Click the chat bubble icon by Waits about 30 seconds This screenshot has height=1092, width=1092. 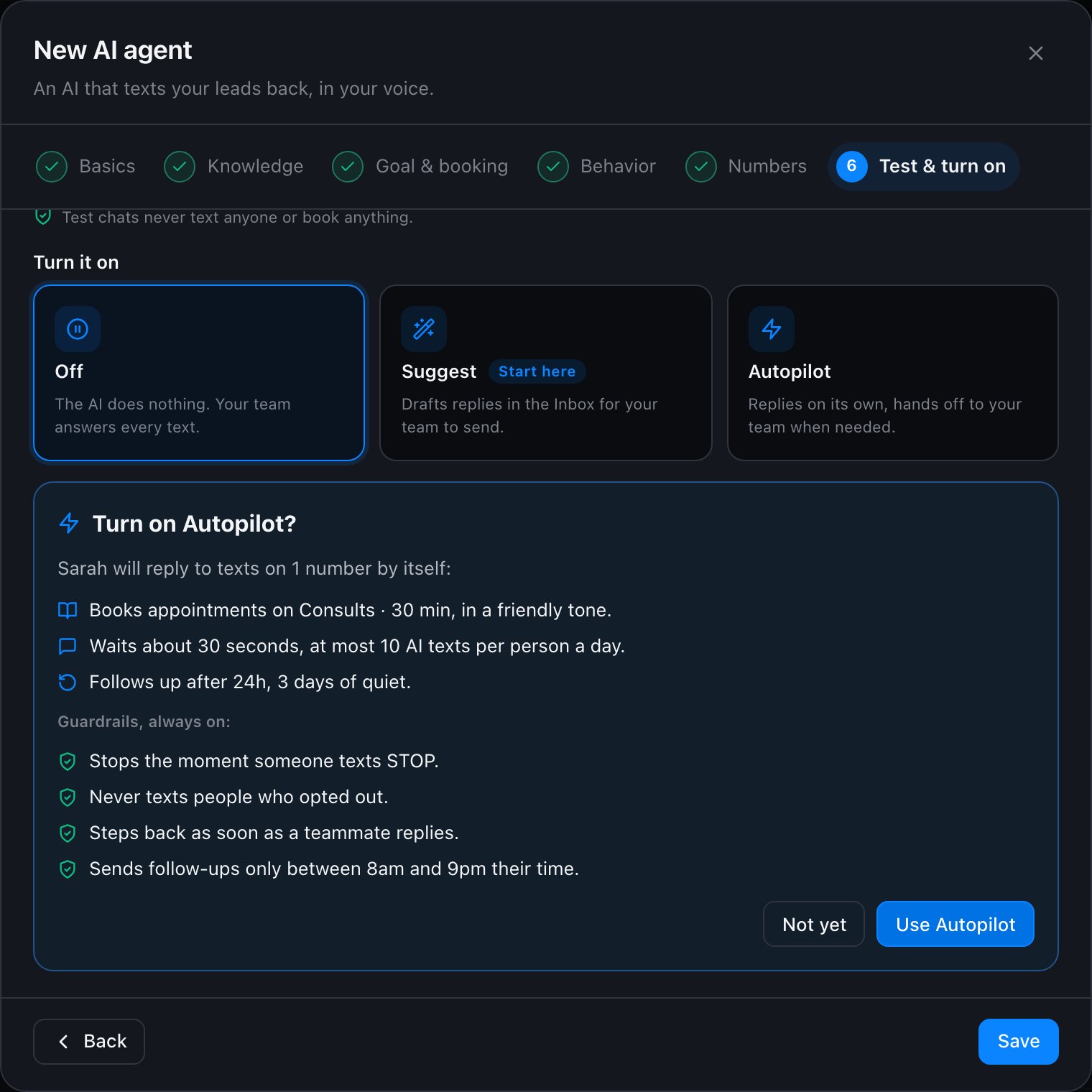point(68,647)
